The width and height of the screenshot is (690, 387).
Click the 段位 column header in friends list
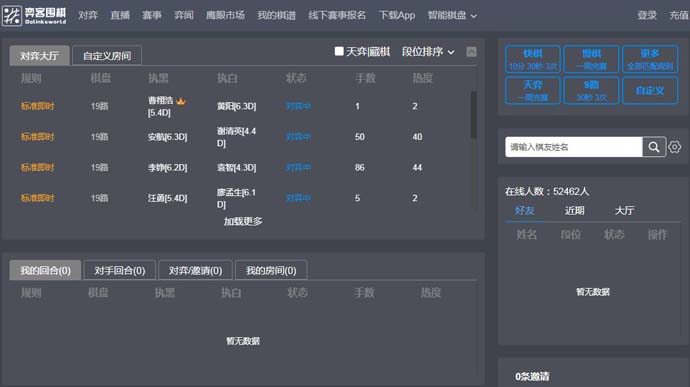click(571, 235)
